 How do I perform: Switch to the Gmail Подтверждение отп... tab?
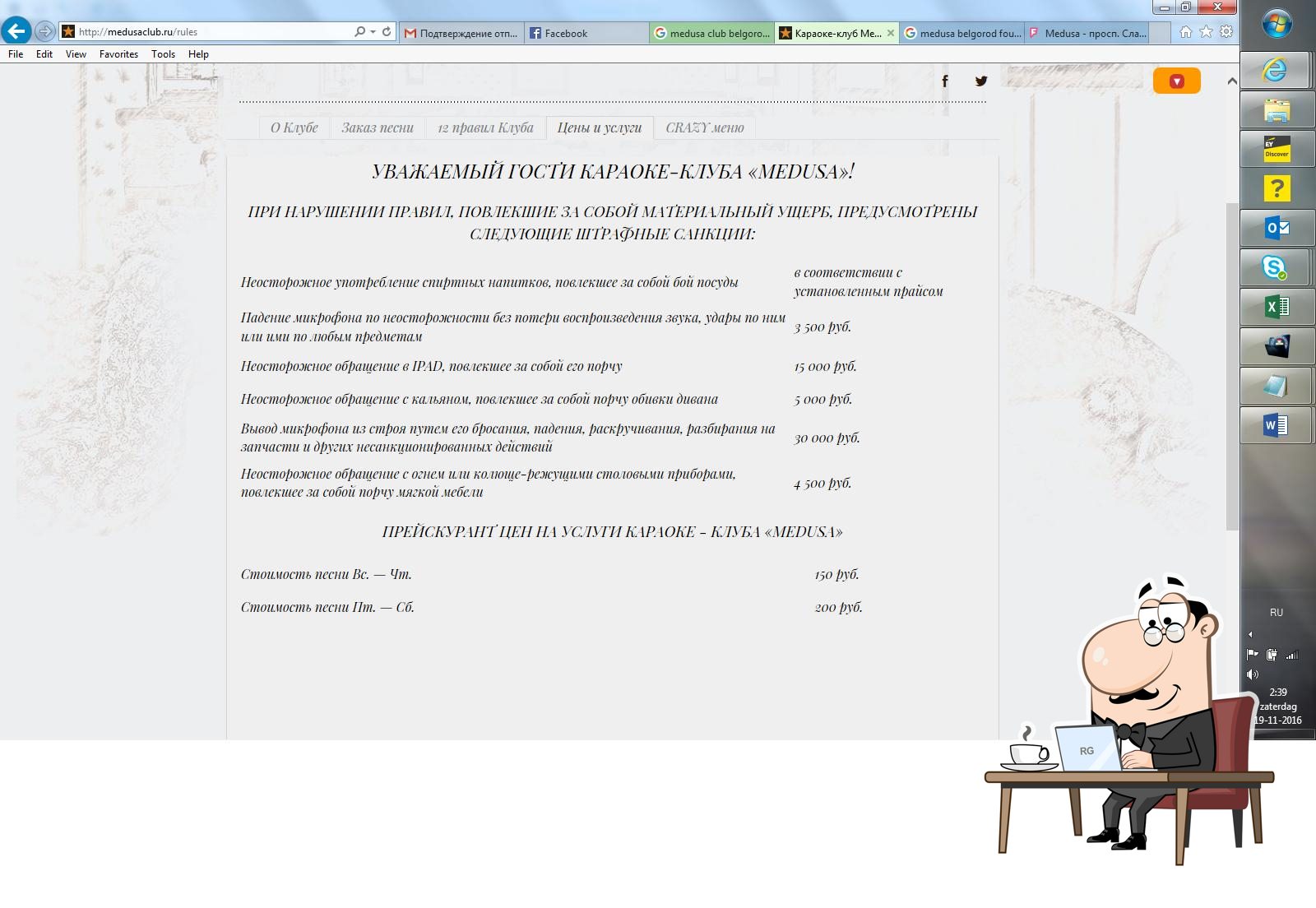click(461, 33)
